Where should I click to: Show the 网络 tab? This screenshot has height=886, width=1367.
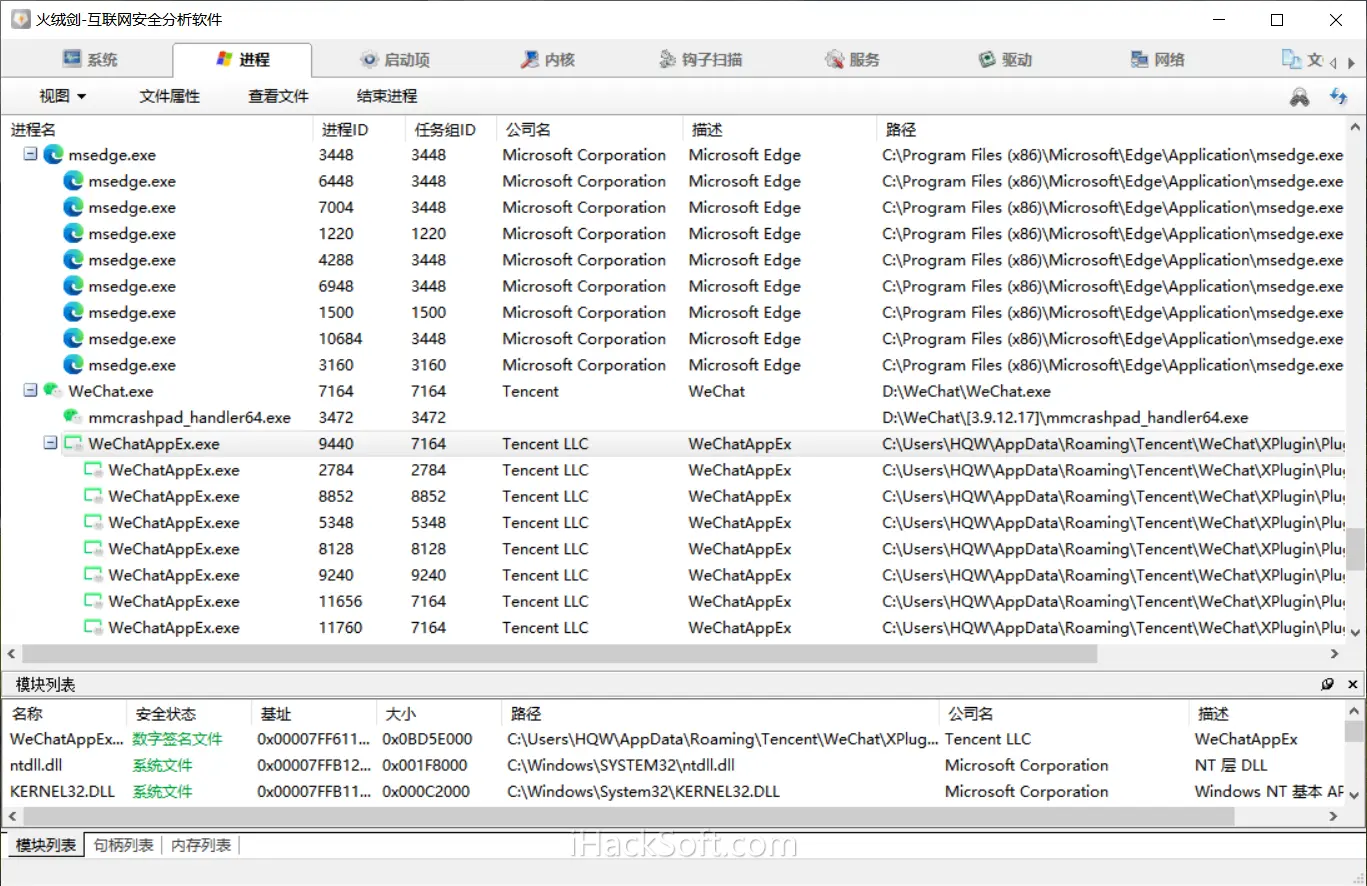(x=1157, y=60)
